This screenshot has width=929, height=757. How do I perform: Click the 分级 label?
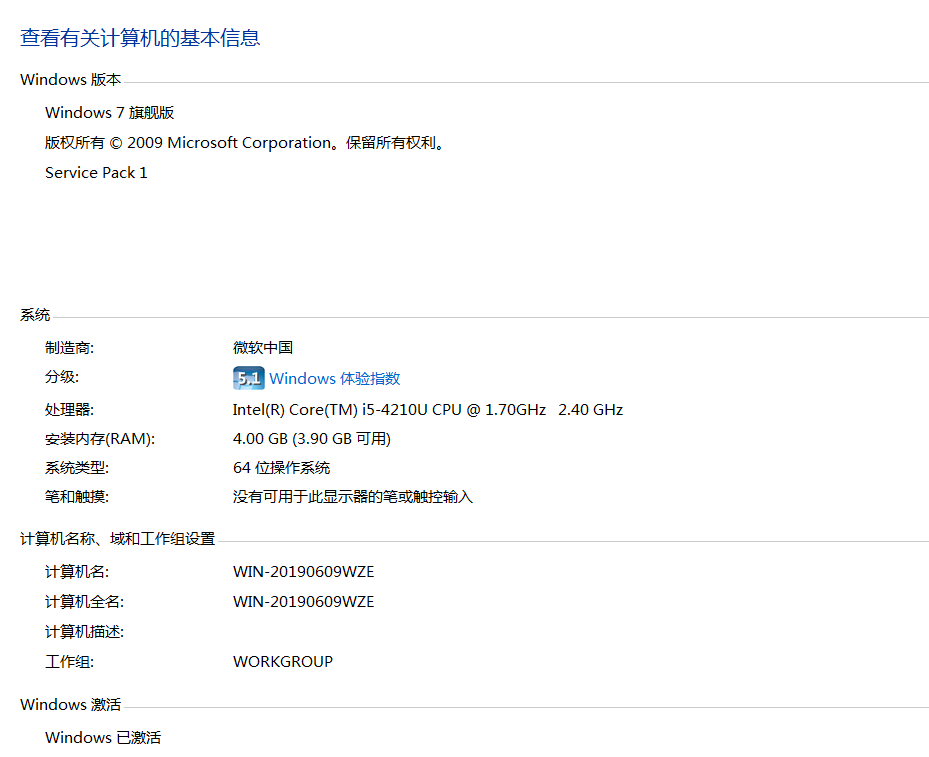click(x=62, y=377)
